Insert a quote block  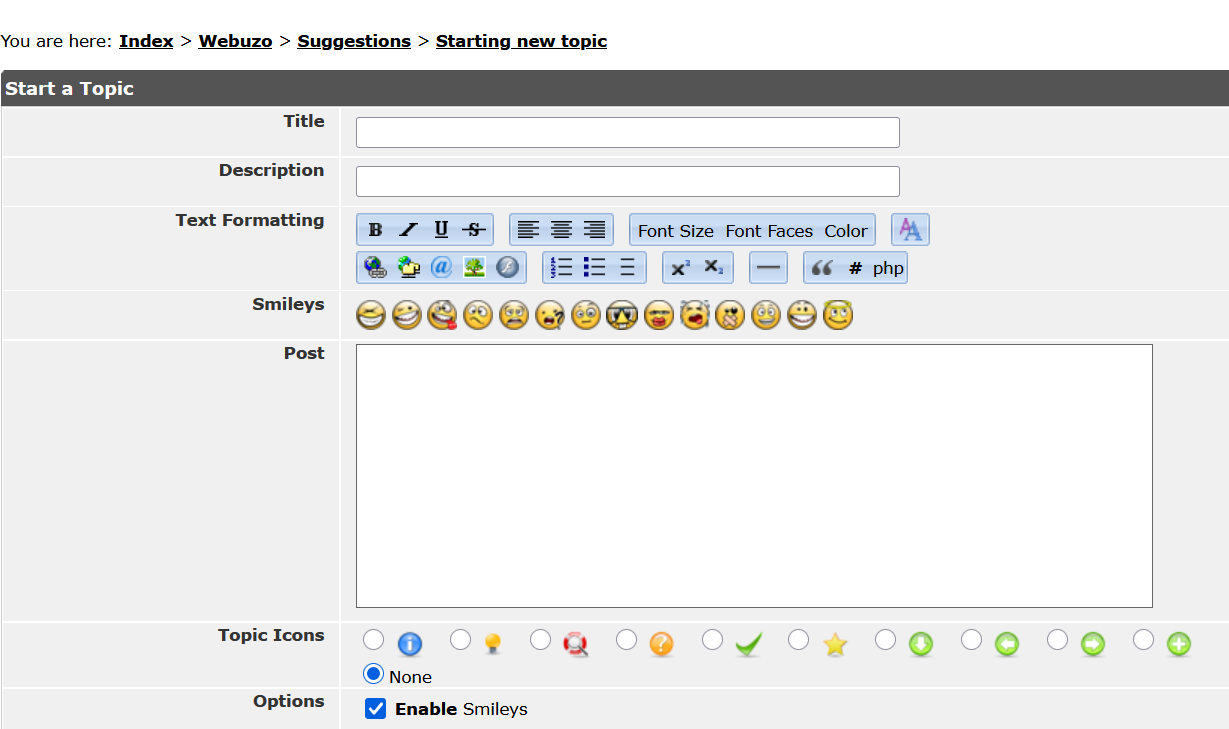[x=822, y=268]
